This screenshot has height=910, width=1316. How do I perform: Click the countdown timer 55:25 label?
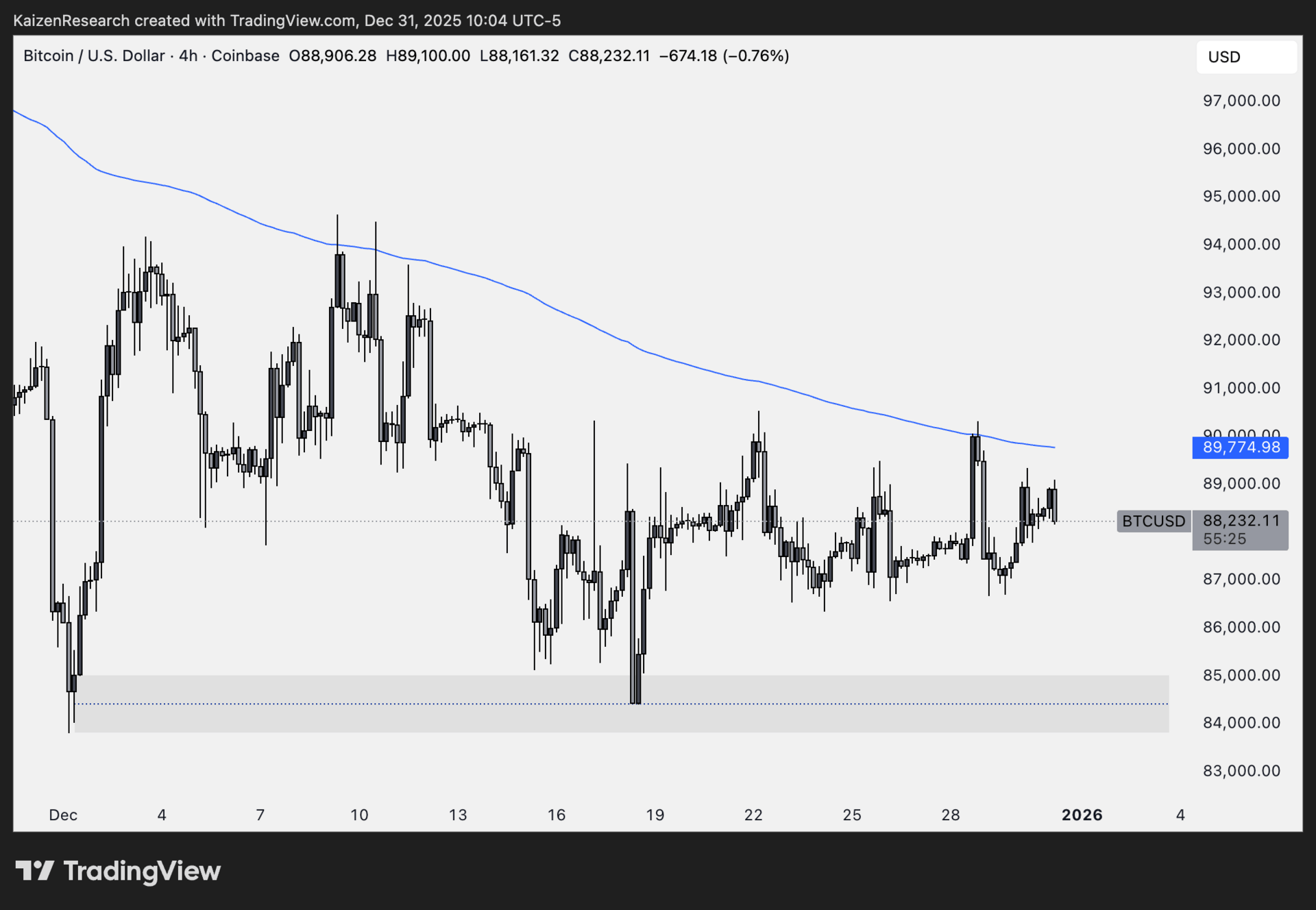[1224, 539]
